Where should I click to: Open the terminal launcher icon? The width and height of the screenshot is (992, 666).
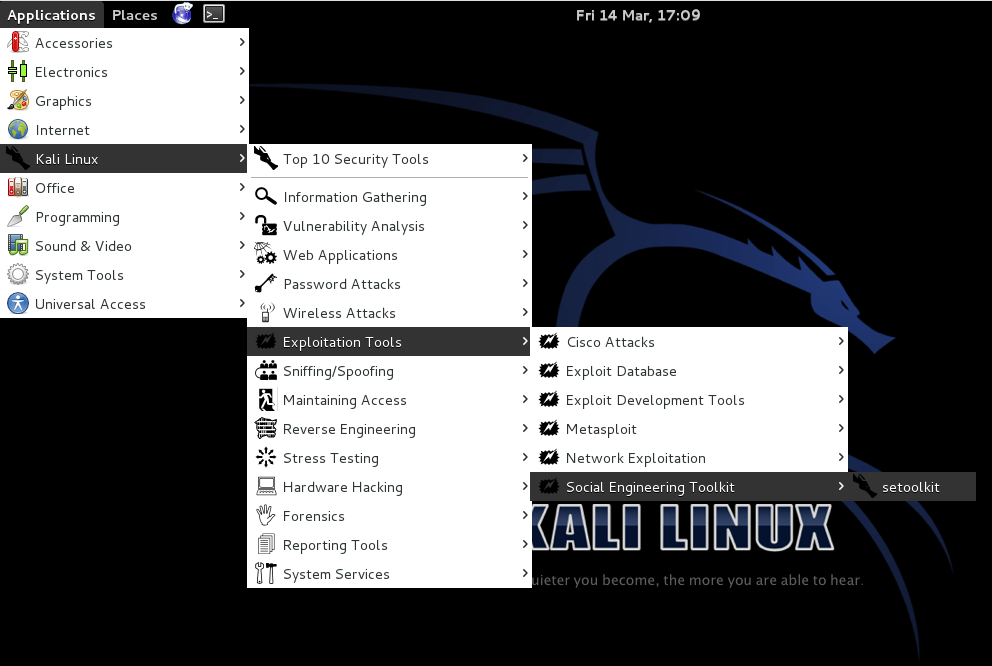tap(214, 14)
